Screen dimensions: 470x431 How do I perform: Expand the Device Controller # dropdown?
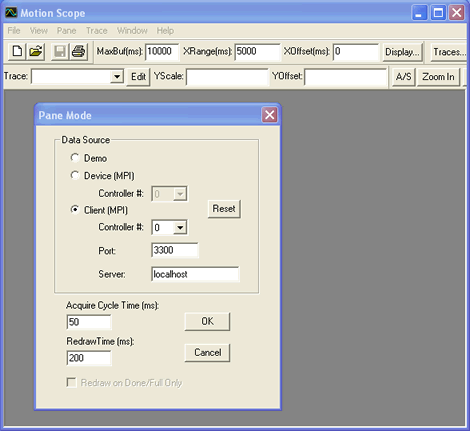coord(180,194)
